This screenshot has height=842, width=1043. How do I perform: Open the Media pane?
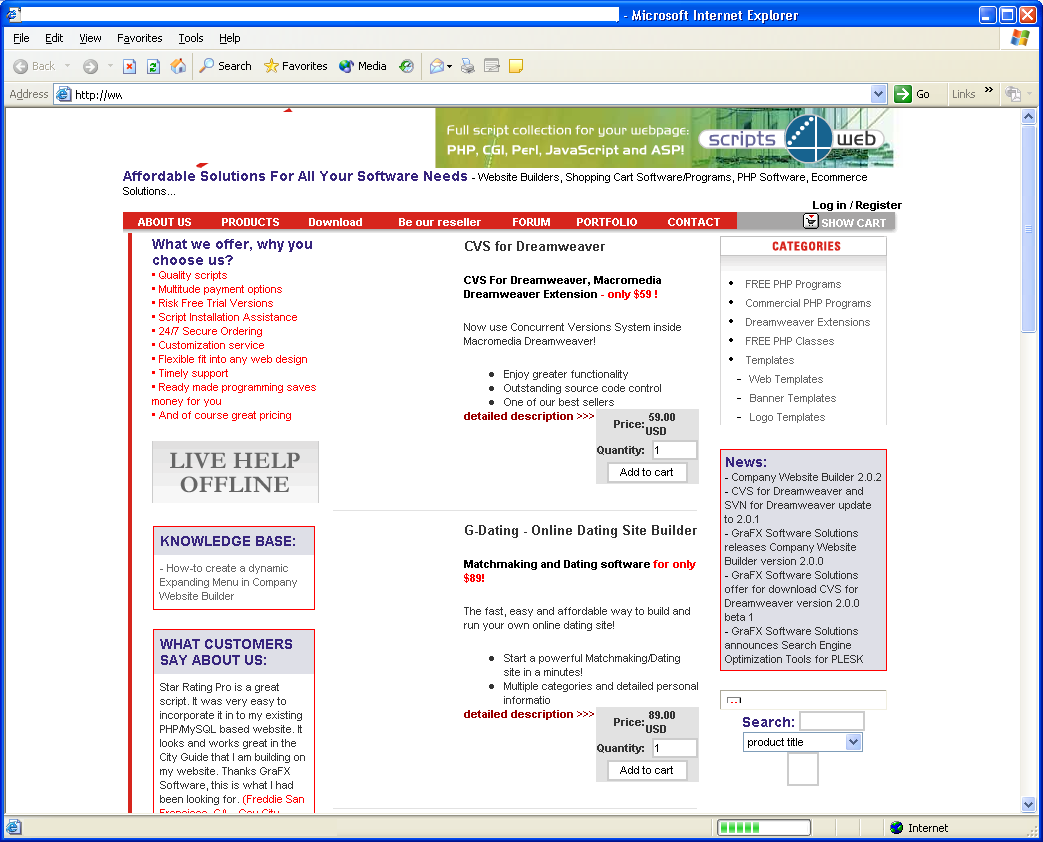363,66
